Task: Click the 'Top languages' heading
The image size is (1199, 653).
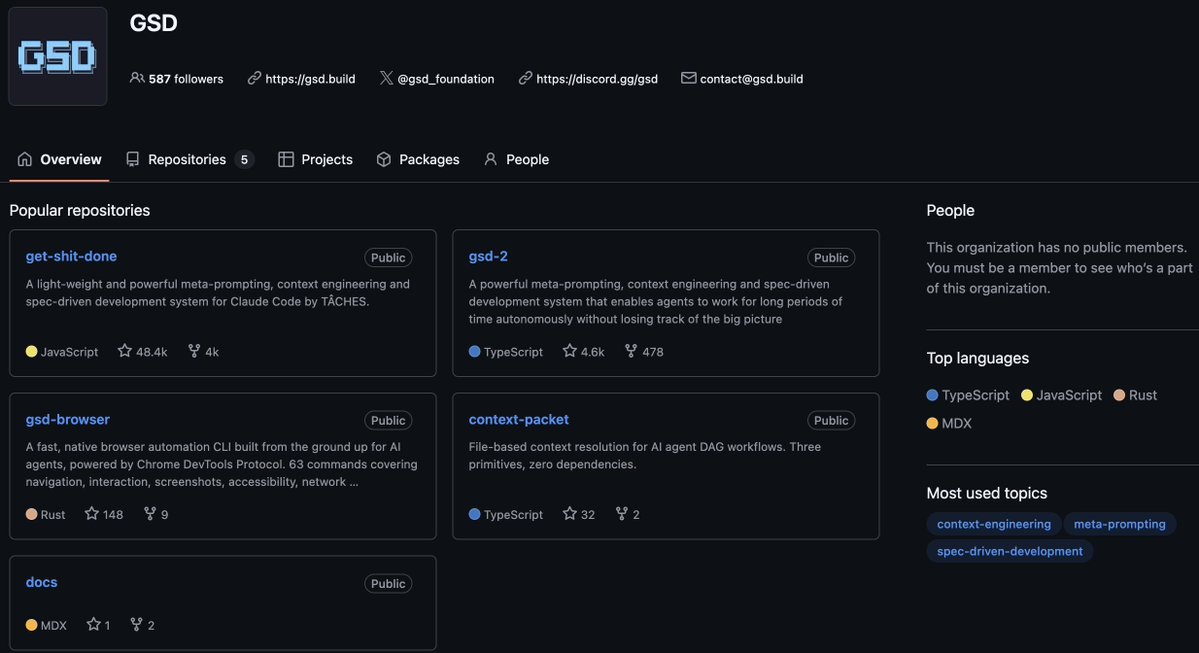Action: click(x=977, y=358)
